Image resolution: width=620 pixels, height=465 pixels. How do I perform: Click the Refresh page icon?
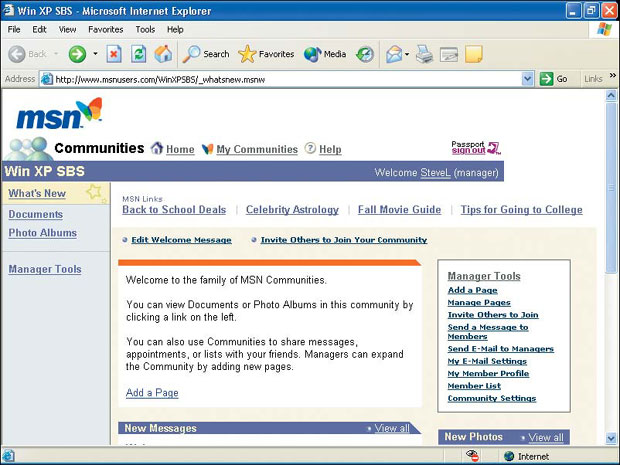(x=139, y=54)
